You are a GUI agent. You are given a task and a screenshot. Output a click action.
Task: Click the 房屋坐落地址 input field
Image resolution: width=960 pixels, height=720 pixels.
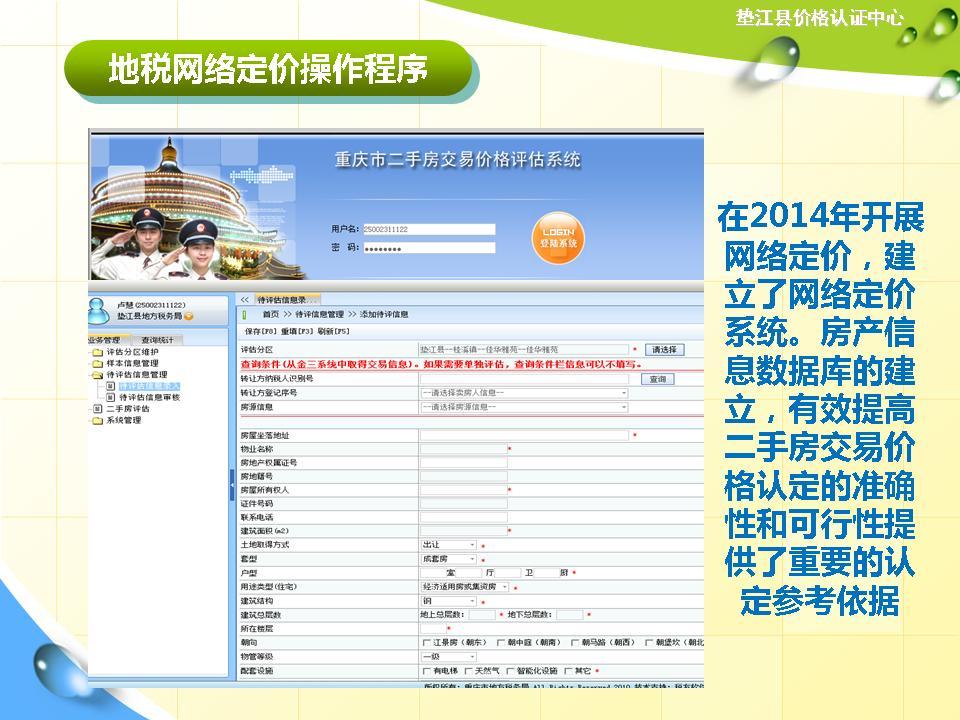pyautogui.click(x=522, y=435)
